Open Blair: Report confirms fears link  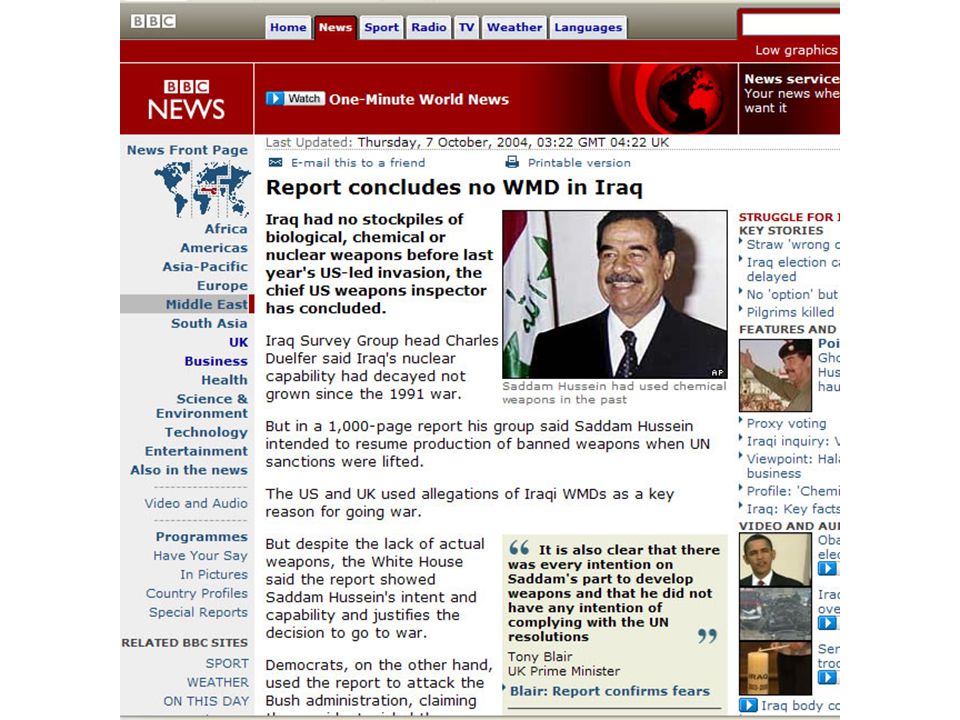(x=610, y=691)
